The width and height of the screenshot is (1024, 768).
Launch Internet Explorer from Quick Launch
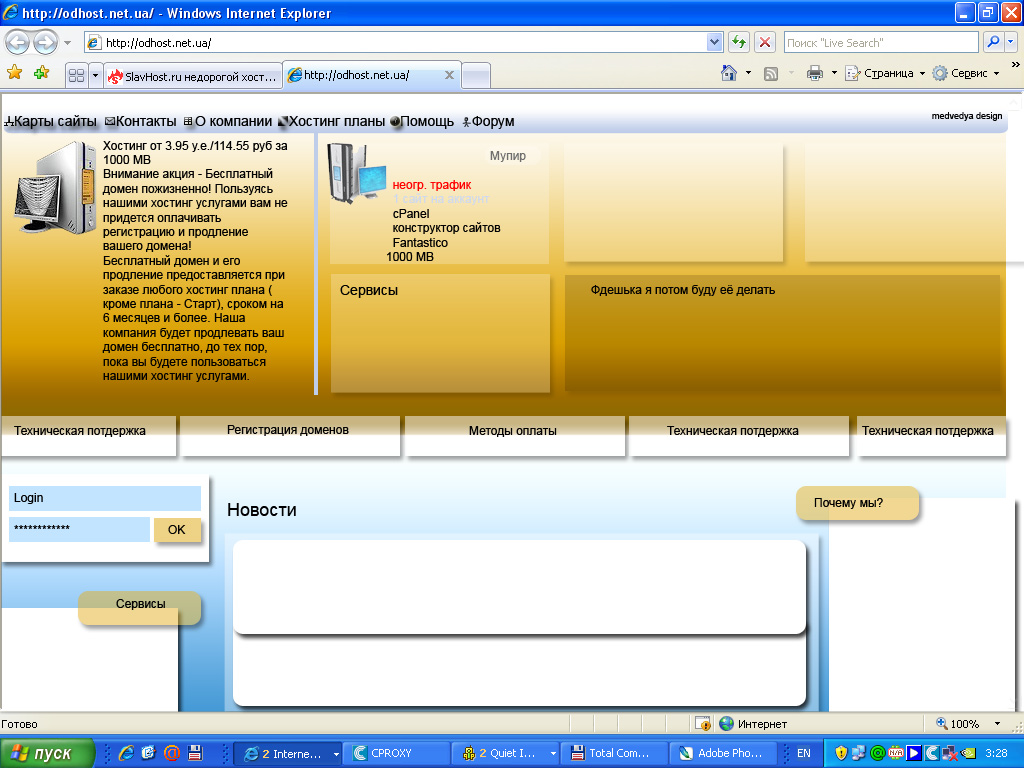pyautogui.click(x=125, y=753)
